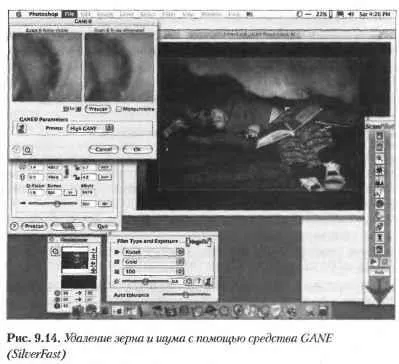
Task: Open the Image menu in menu bar
Action: click(105, 14)
